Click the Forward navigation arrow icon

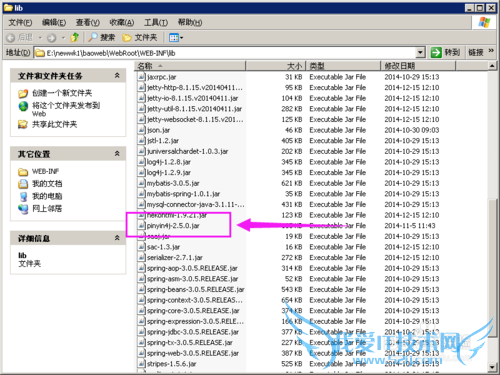[51, 38]
